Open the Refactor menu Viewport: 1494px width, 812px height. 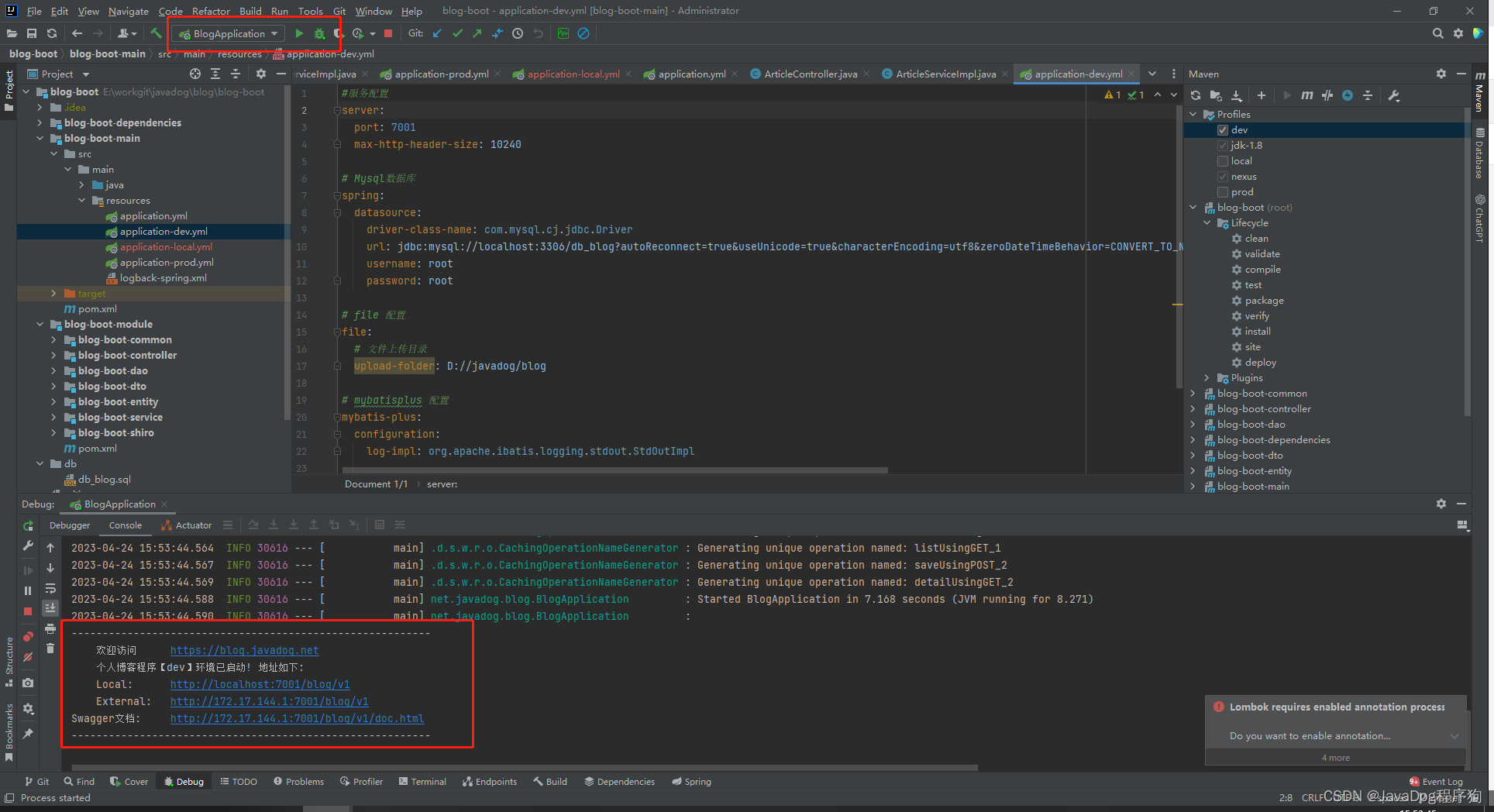pos(211,11)
